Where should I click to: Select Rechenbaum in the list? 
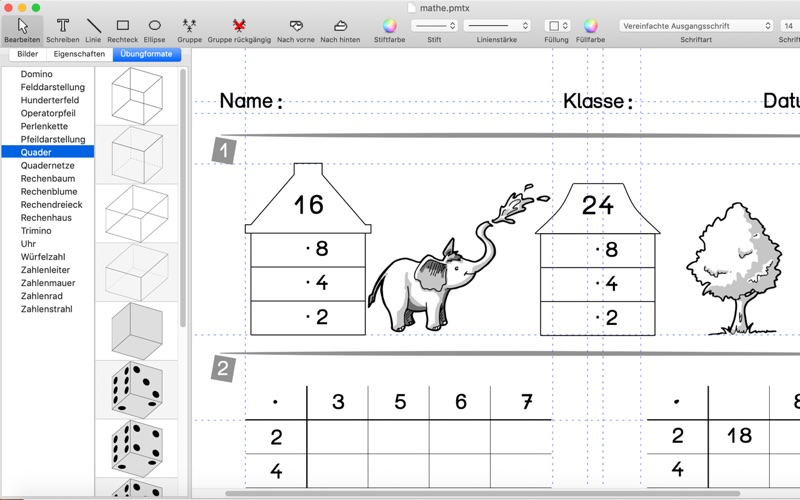point(47,179)
